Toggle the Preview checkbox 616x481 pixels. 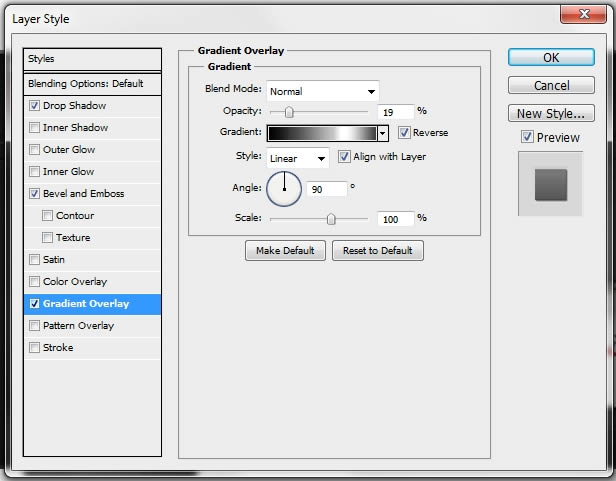click(x=527, y=137)
